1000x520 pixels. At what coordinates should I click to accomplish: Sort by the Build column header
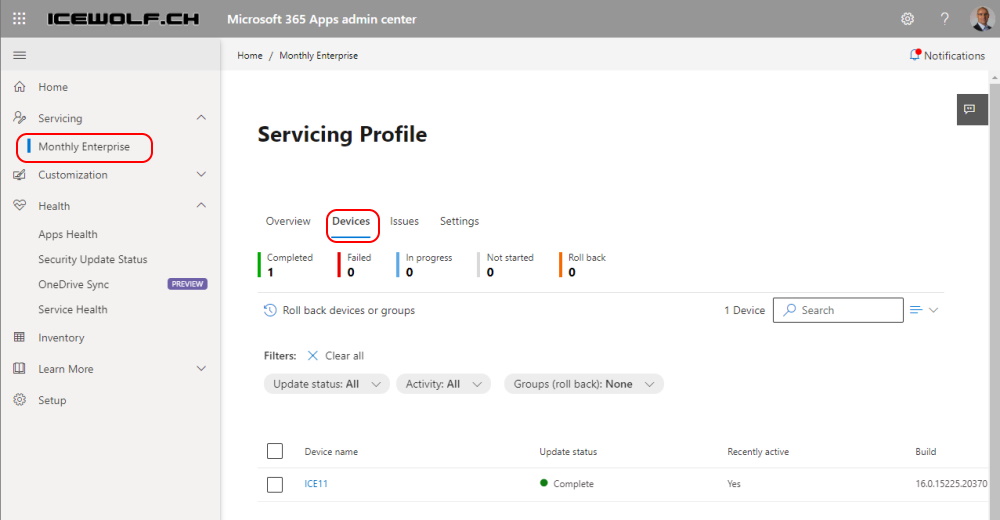pyautogui.click(x=925, y=451)
